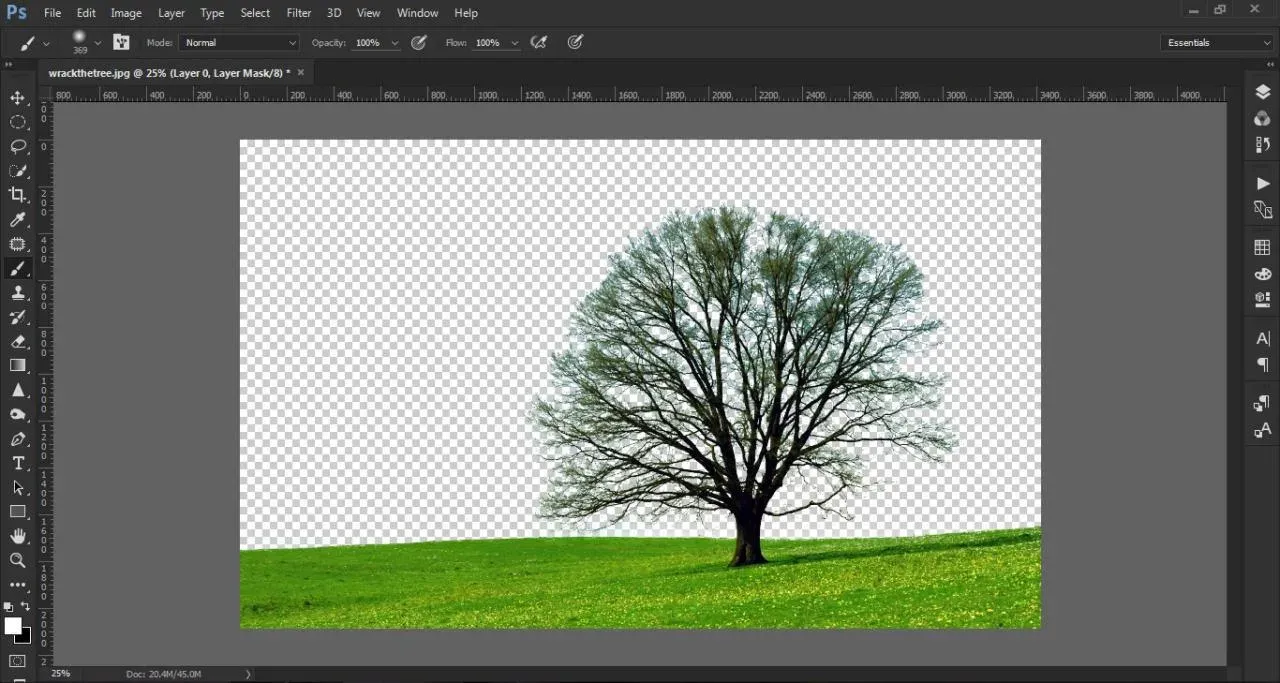Screen dimensions: 1280x683
Task: Select the Sharpen triangle tool
Action: [x=18, y=390]
